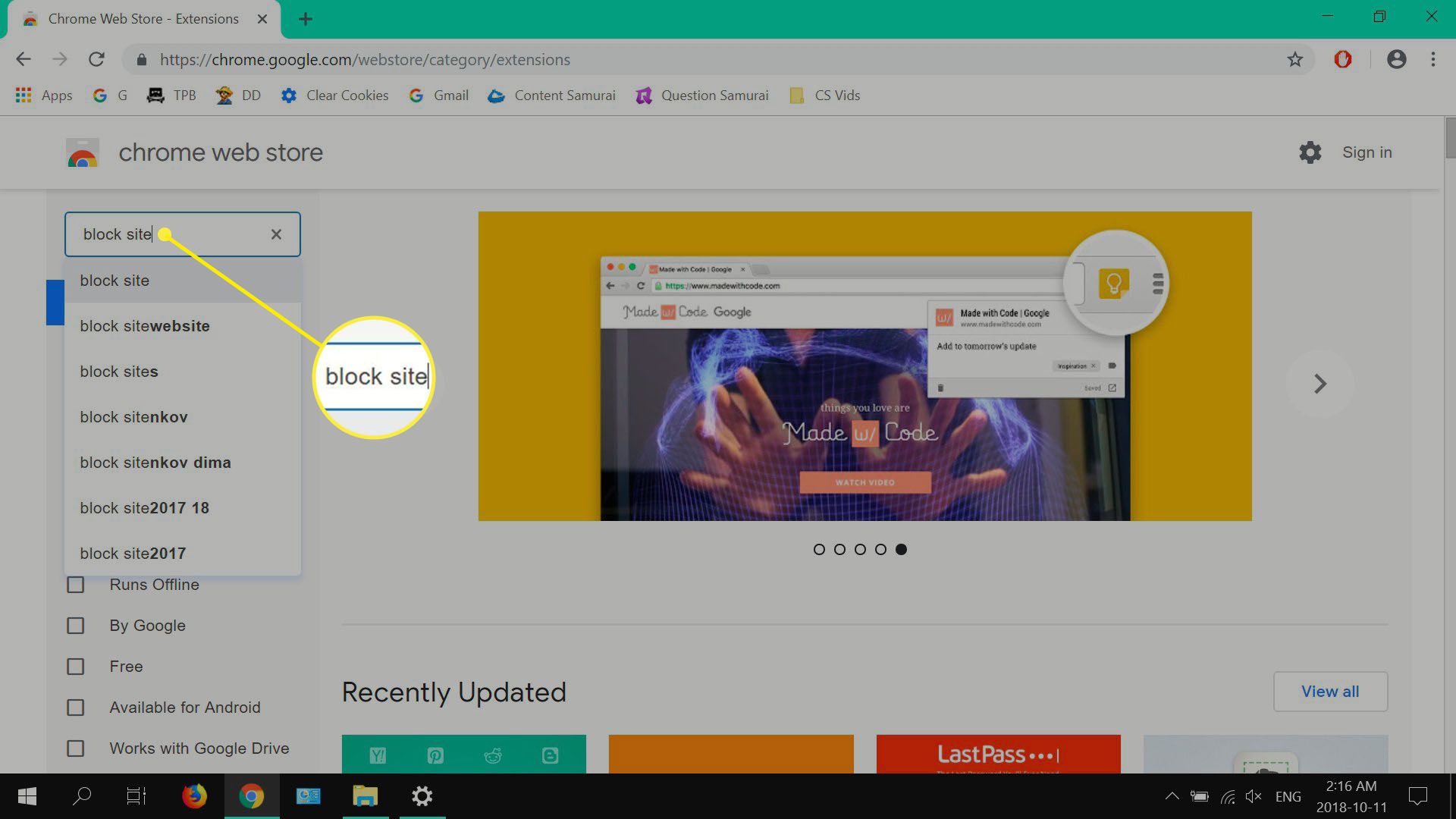Open the Clear Cookies bookmark

334,96
